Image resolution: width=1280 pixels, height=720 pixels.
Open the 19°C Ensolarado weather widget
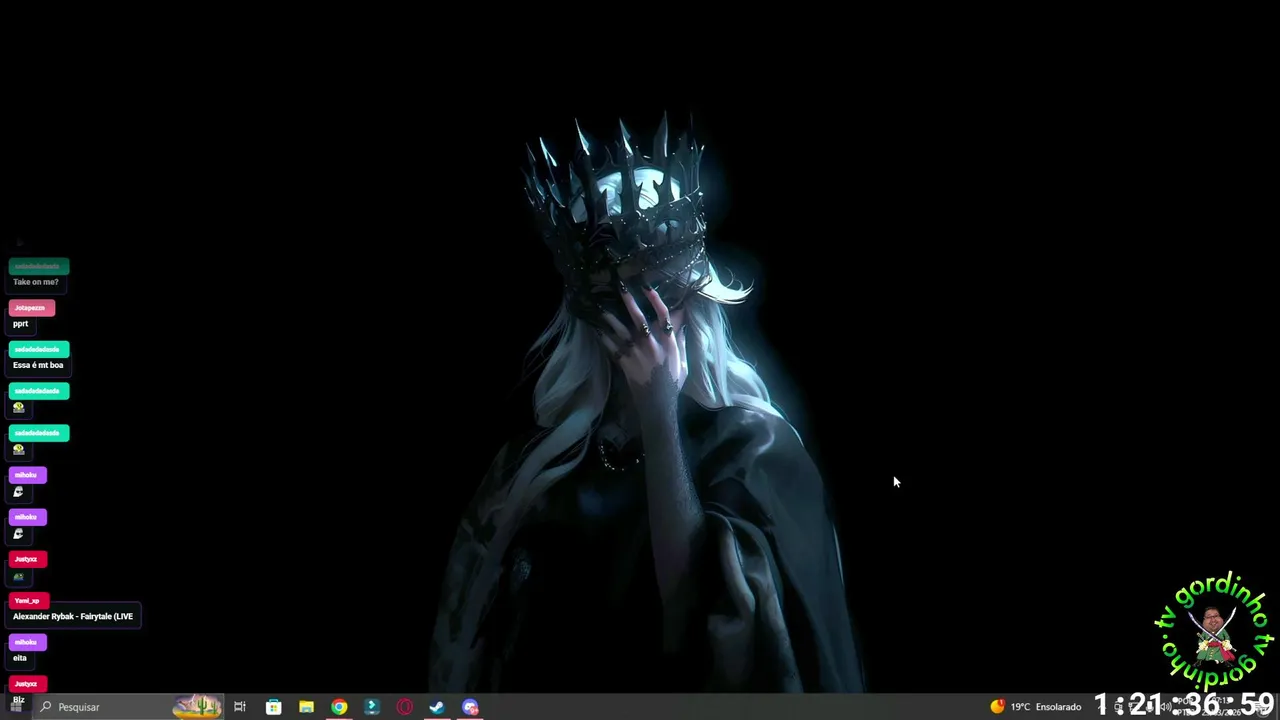tap(1035, 707)
